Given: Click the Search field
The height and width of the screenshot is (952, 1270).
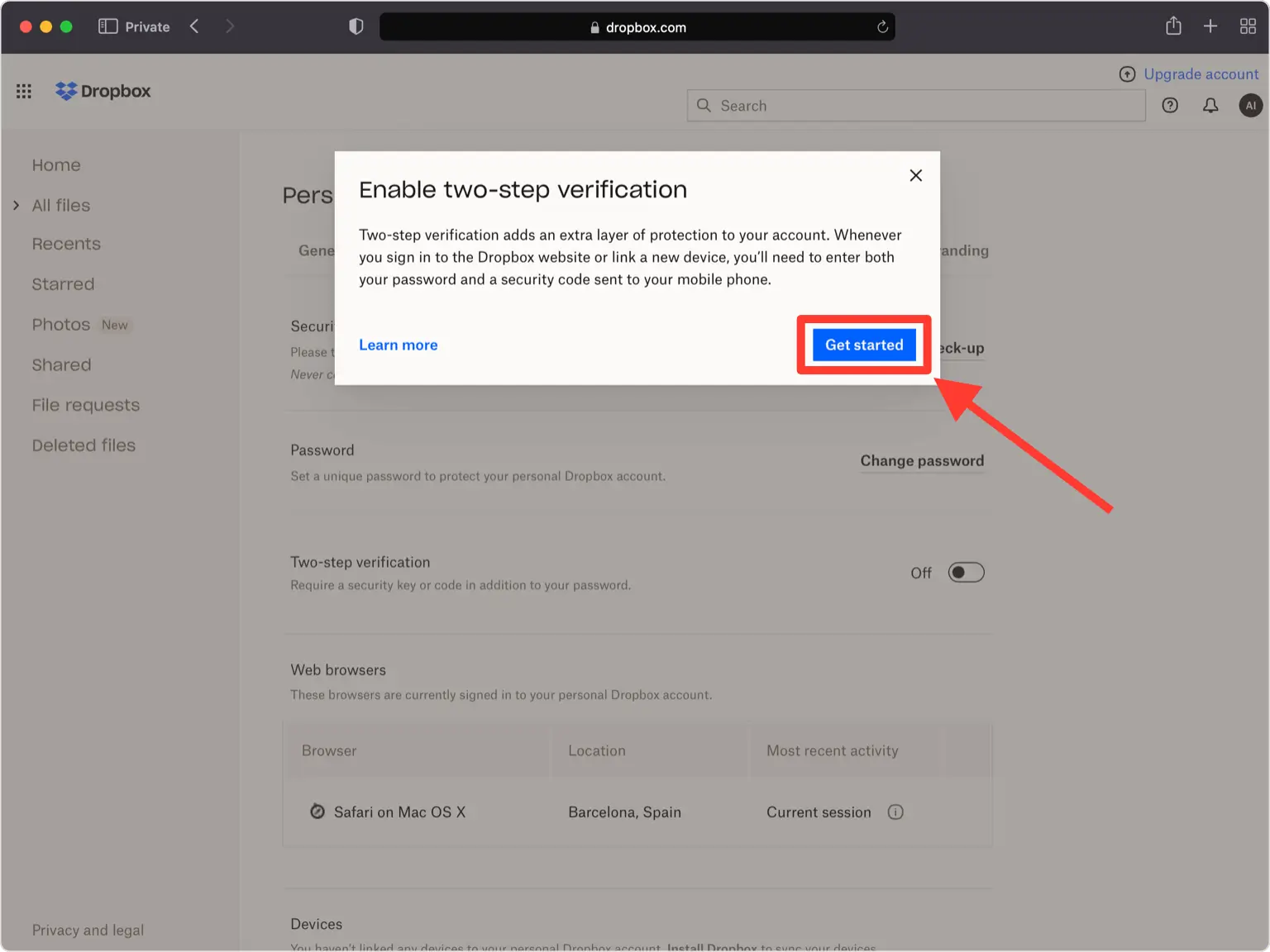Looking at the screenshot, I should (916, 106).
